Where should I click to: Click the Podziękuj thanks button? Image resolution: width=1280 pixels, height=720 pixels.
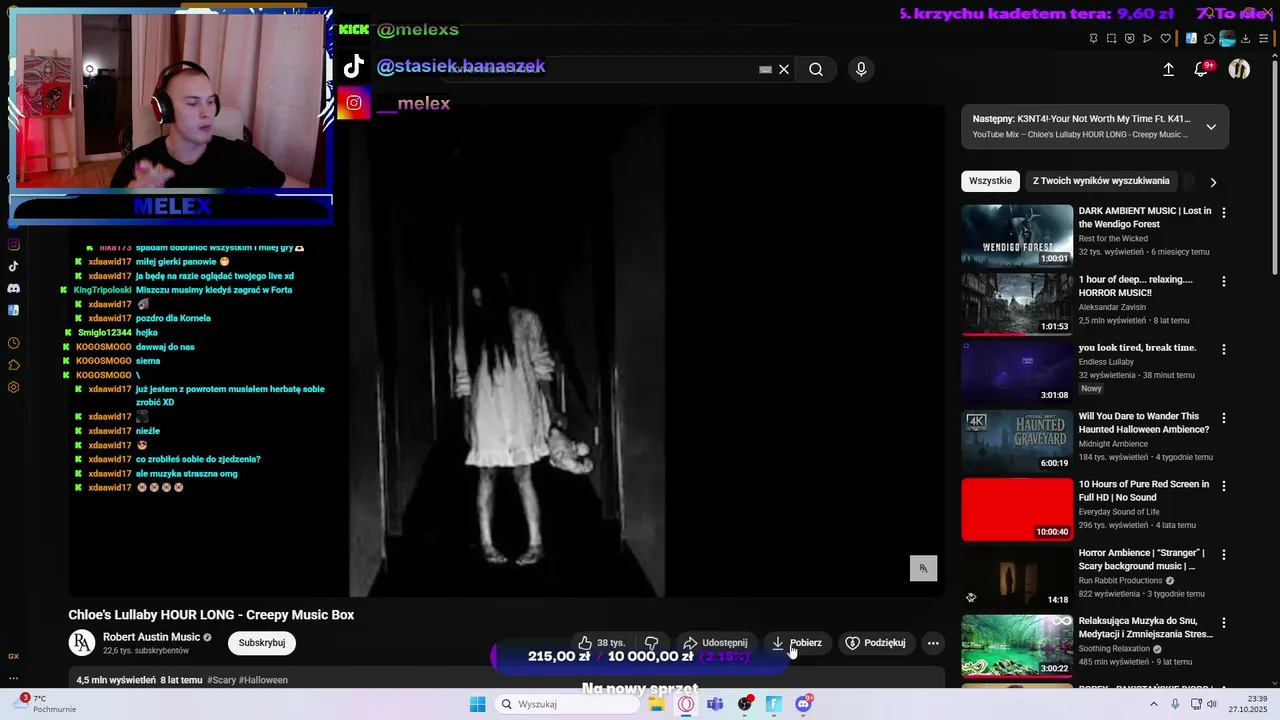tap(875, 643)
